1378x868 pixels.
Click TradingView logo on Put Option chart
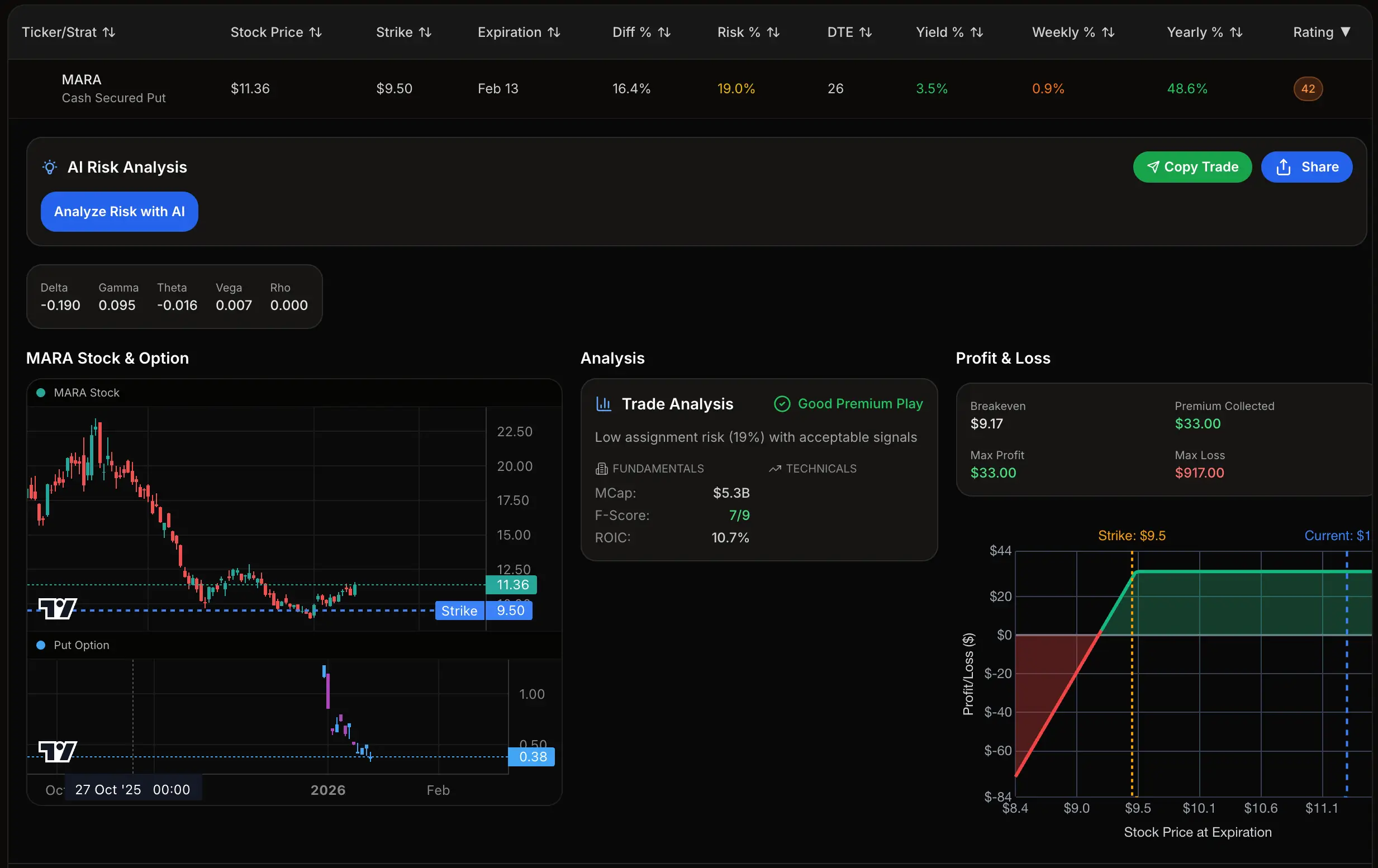click(x=57, y=751)
